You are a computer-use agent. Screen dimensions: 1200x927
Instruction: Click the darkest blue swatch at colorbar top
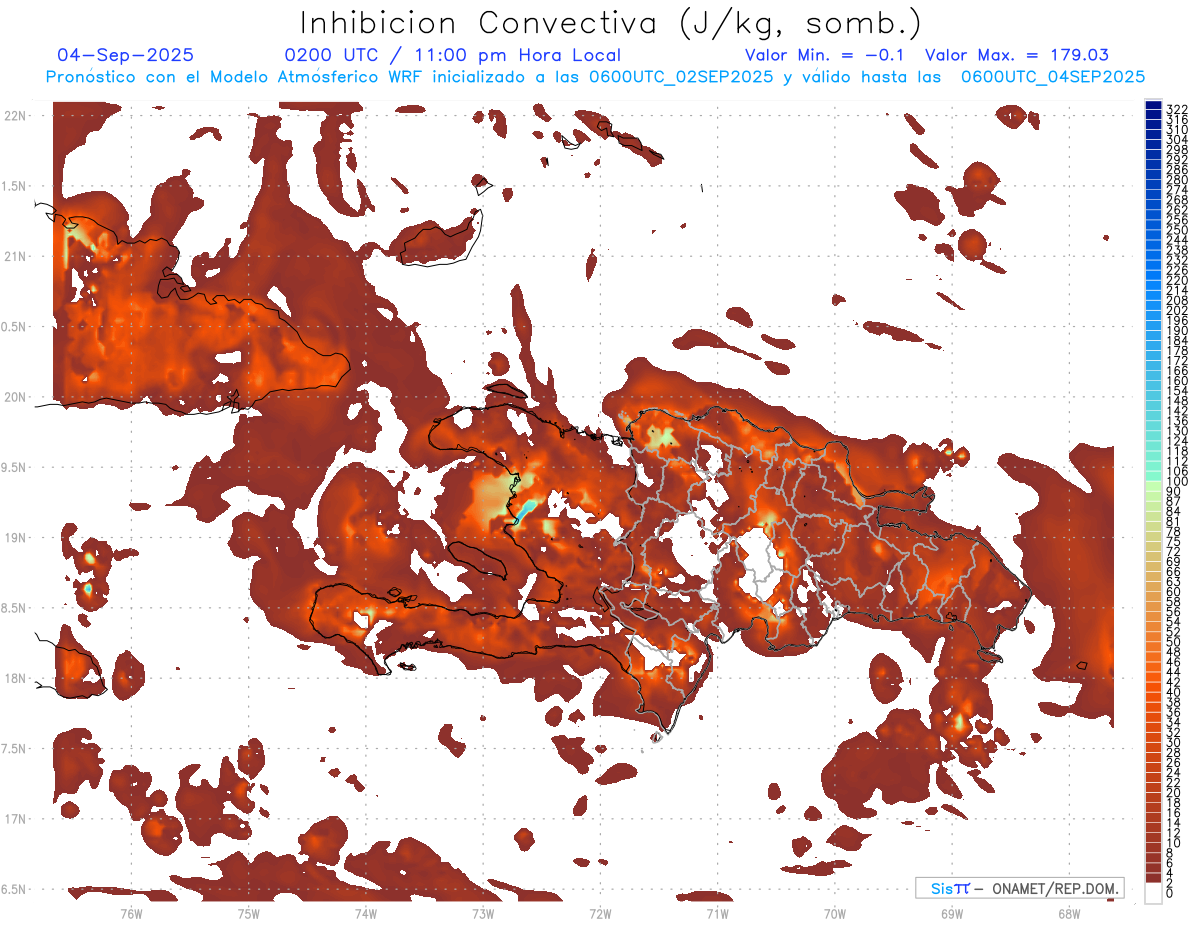(1154, 105)
